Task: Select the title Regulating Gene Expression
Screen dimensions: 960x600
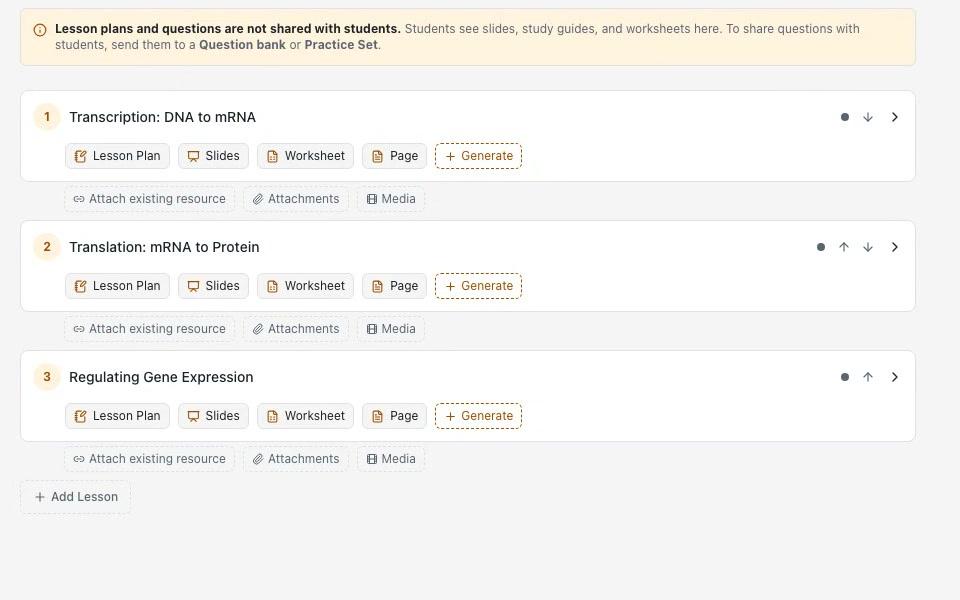Action: click(161, 377)
